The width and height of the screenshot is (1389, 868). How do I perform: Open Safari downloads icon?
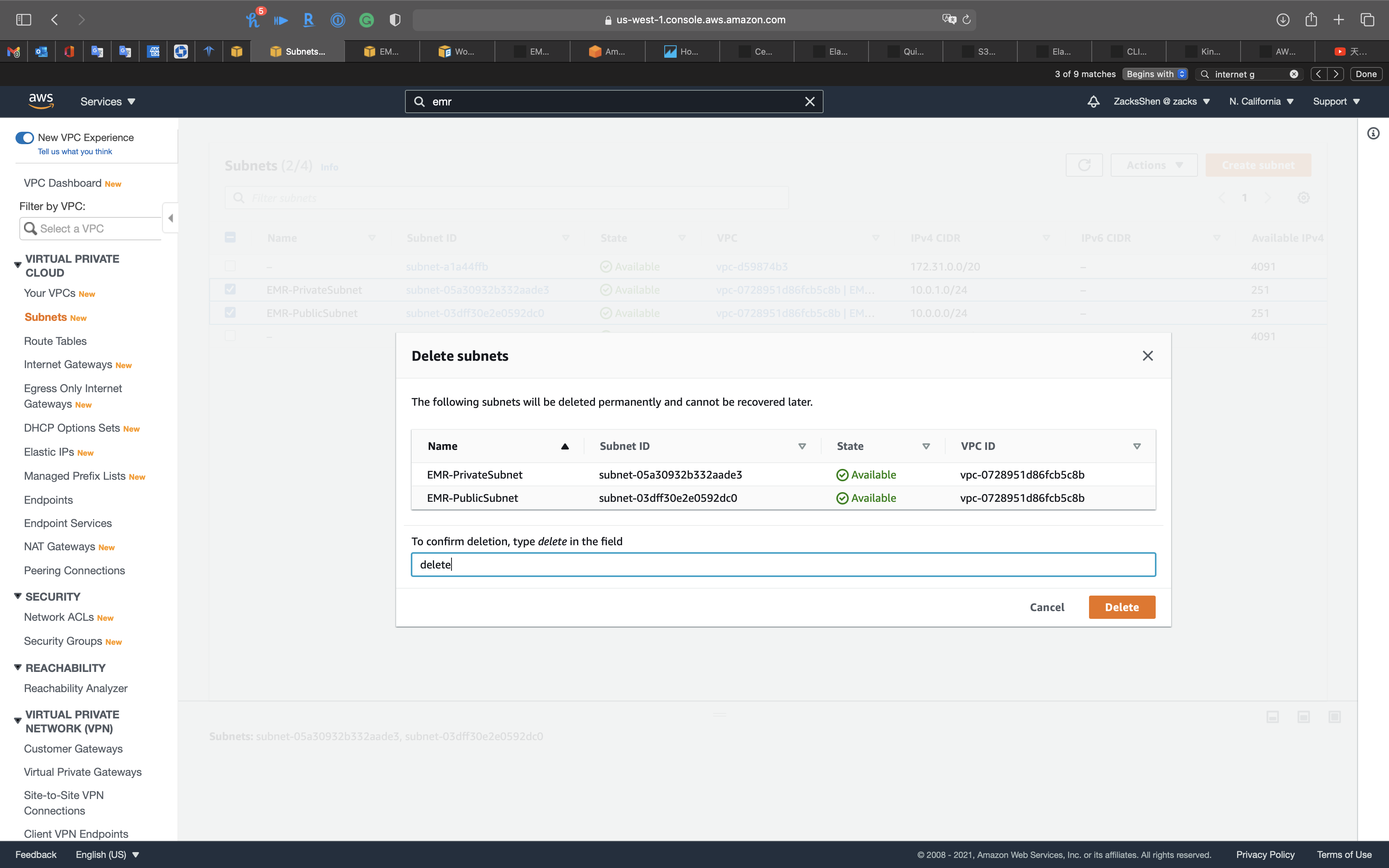coord(1283,19)
